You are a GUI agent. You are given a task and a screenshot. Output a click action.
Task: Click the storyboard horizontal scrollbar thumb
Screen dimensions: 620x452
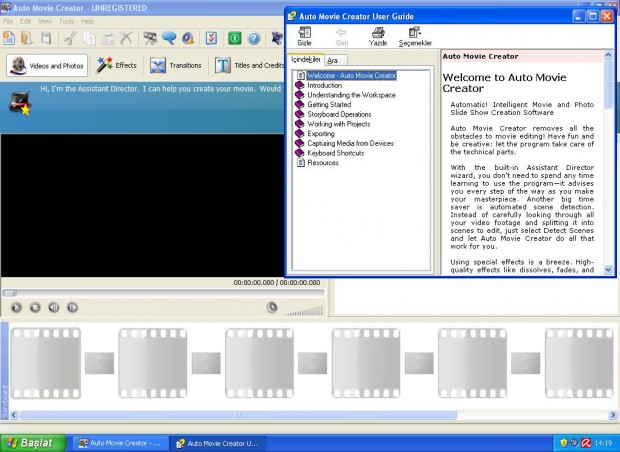(x=238, y=415)
